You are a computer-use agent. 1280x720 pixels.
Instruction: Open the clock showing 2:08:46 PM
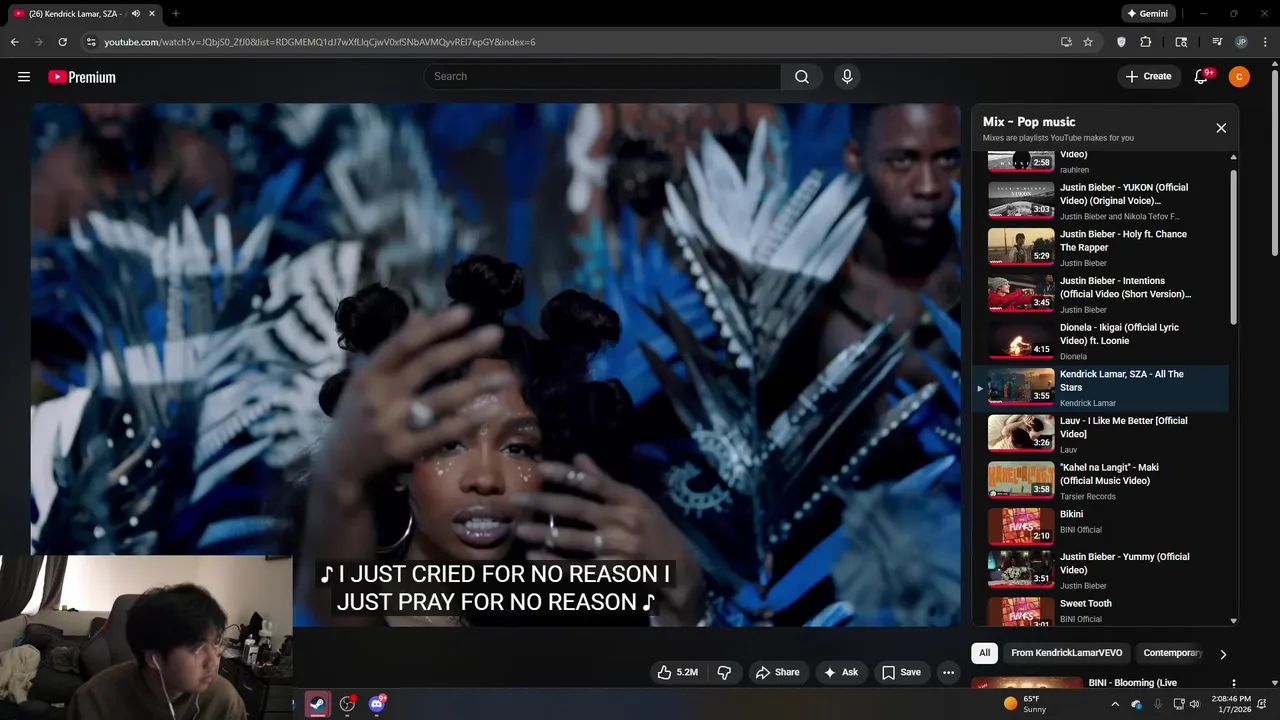pyautogui.click(x=1230, y=704)
